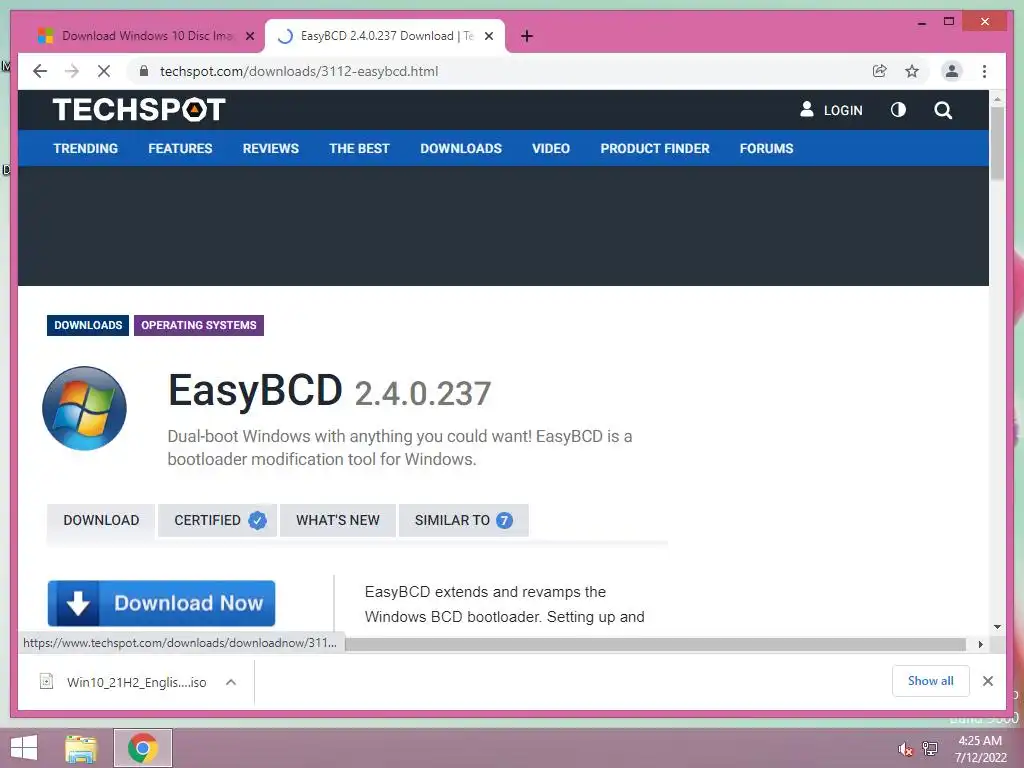Stop page loading with the X button
This screenshot has width=1024, height=768.
click(x=104, y=71)
